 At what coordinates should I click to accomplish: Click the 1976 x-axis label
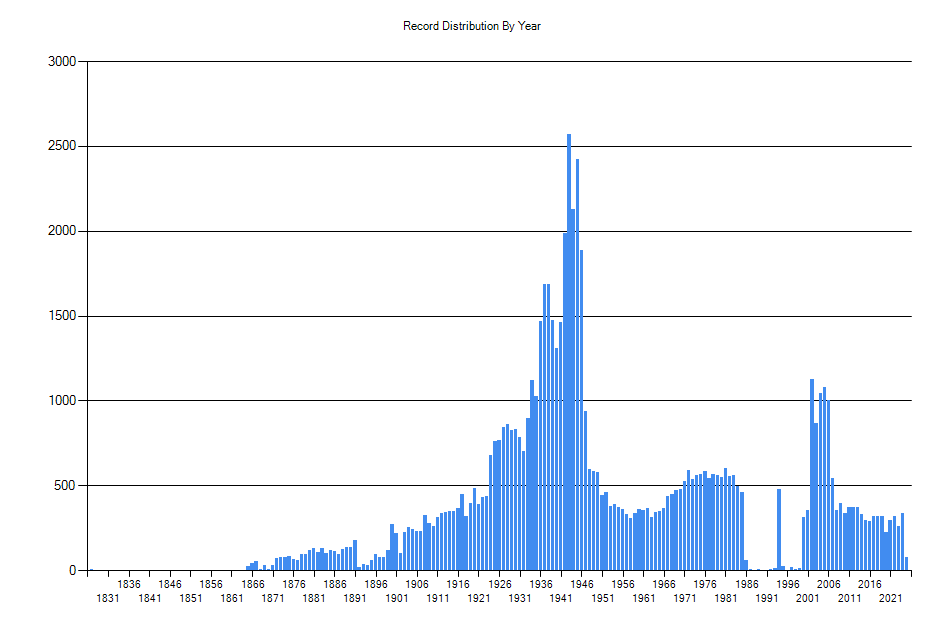tap(705, 584)
